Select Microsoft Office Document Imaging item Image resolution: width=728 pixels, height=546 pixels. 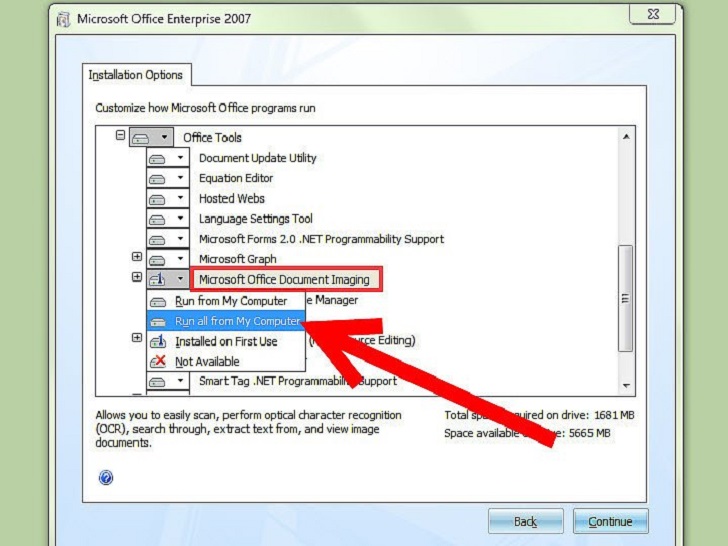pyautogui.click(x=284, y=280)
